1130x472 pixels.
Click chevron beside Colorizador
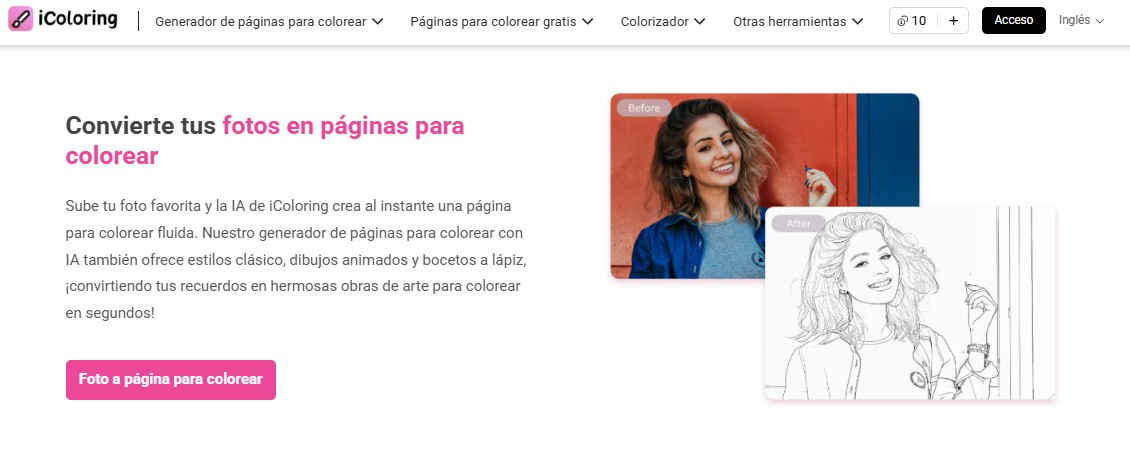[700, 22]
